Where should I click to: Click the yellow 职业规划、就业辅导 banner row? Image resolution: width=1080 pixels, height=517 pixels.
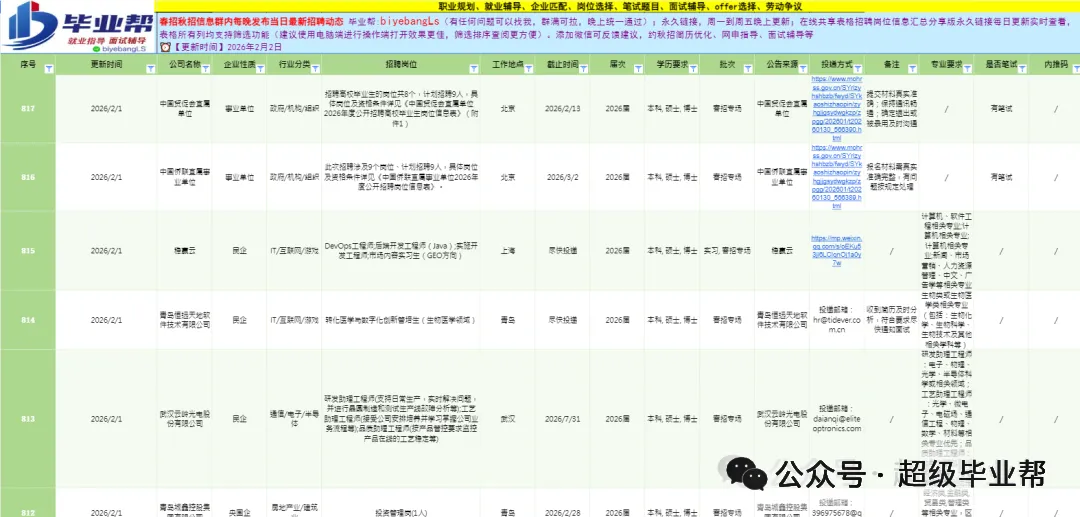click(617, 6)
